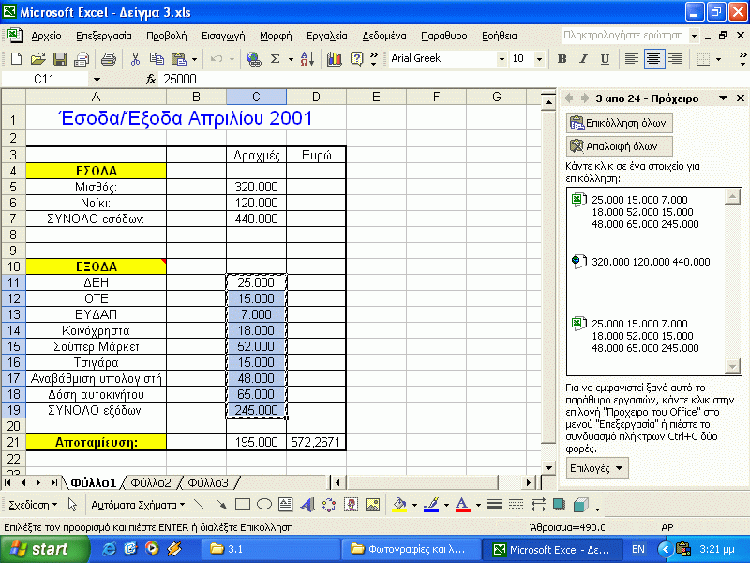The image size is (750, 563).
Task: Copy selection with the Copy icon
Action: click(x=157, y=59)
